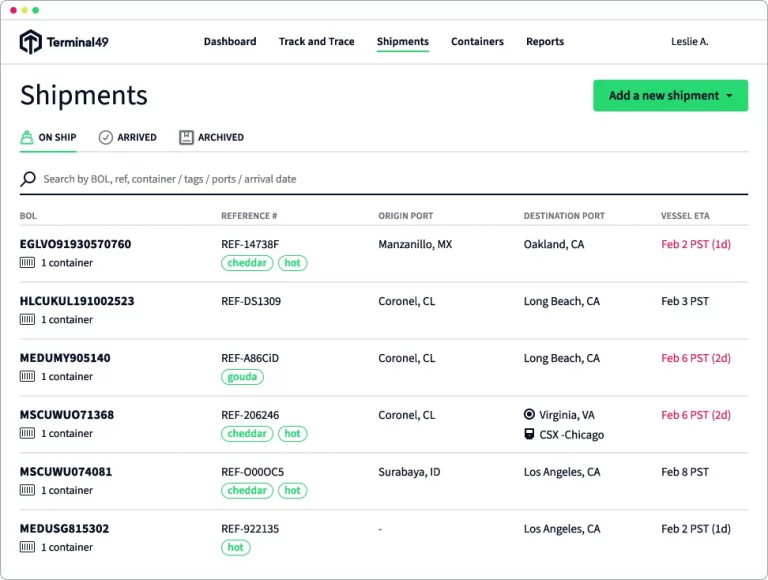Click the checkmark icon beside ARRIVED
Screen dimensions: 768x580
tap(106, 137)
